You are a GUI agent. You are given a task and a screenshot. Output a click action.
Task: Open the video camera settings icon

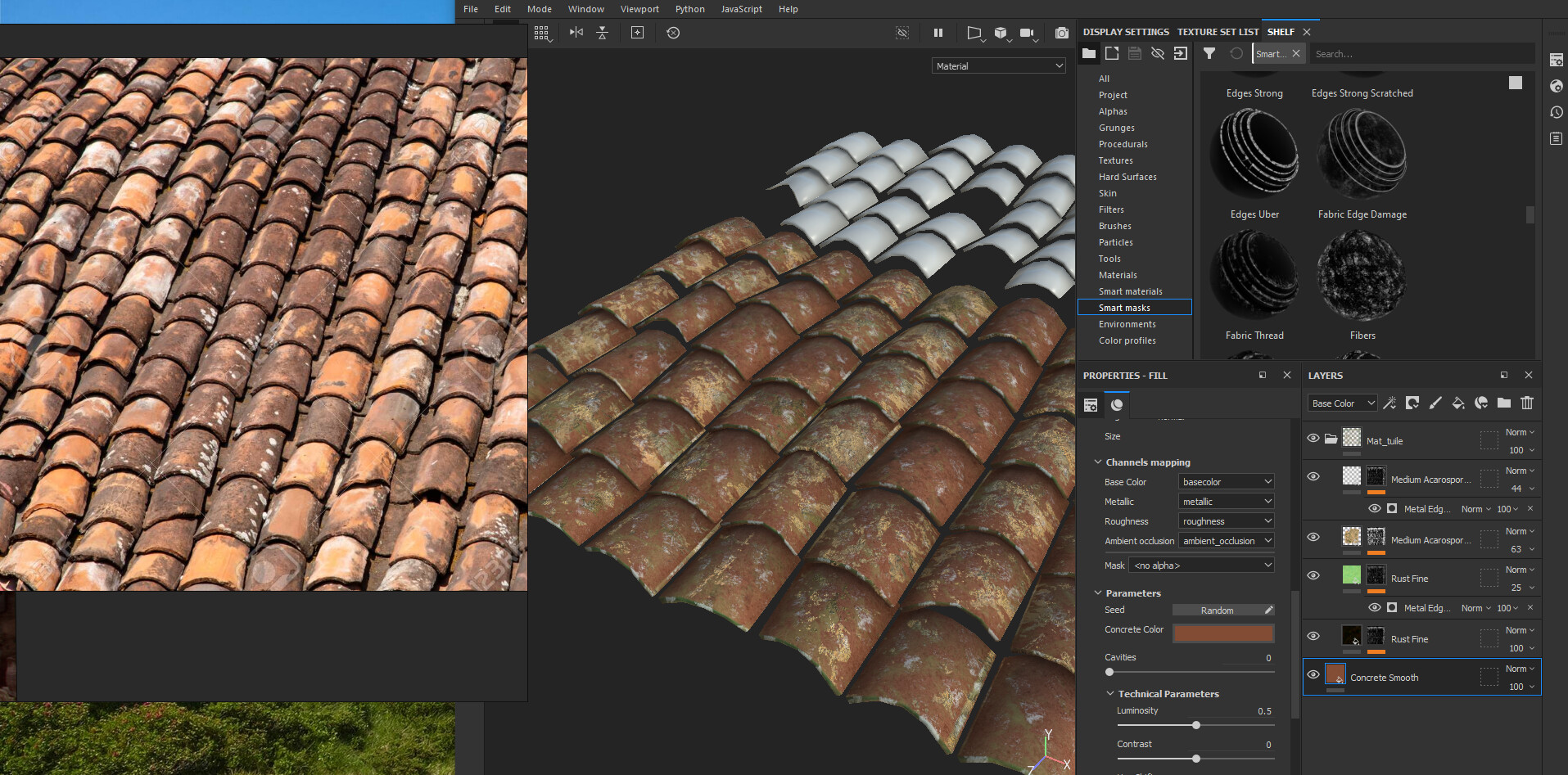tap(1028, 34)
